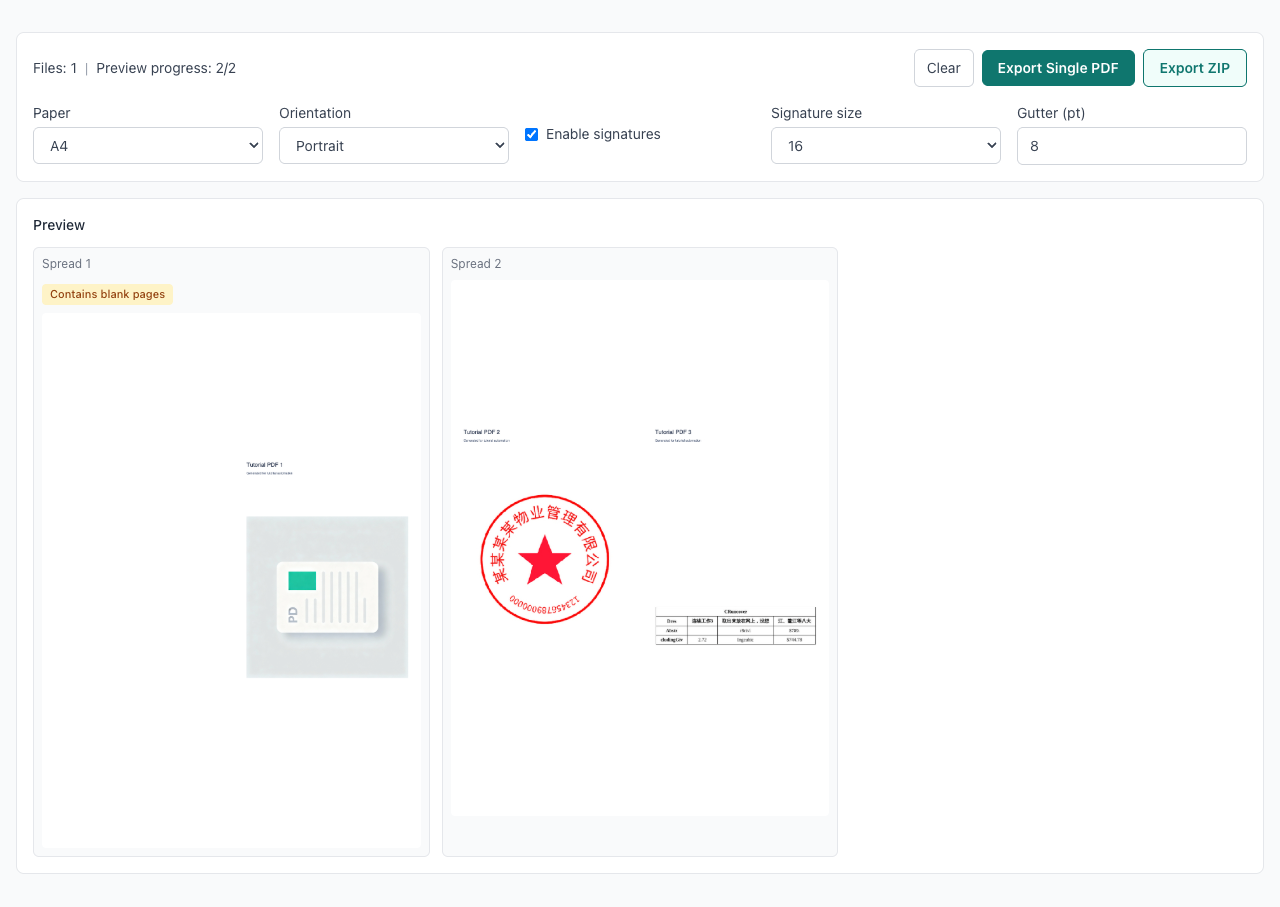Export as a single PDF
Screen dimensions: 1280x907
click(1058, 68)
